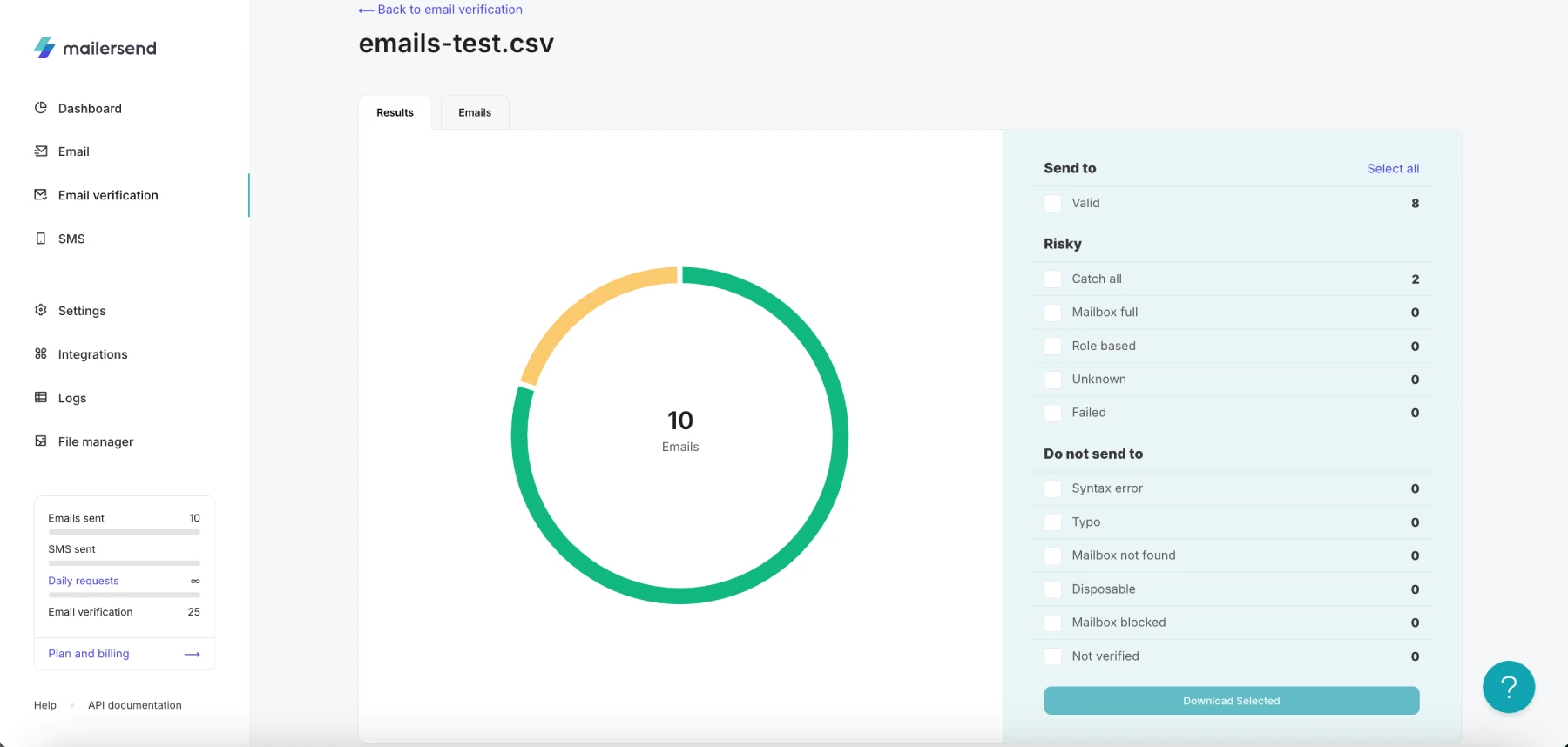Check the Valid emails checkbox
The width and height of the screenshot is (1568, 747).
(x=1052, y=204)
